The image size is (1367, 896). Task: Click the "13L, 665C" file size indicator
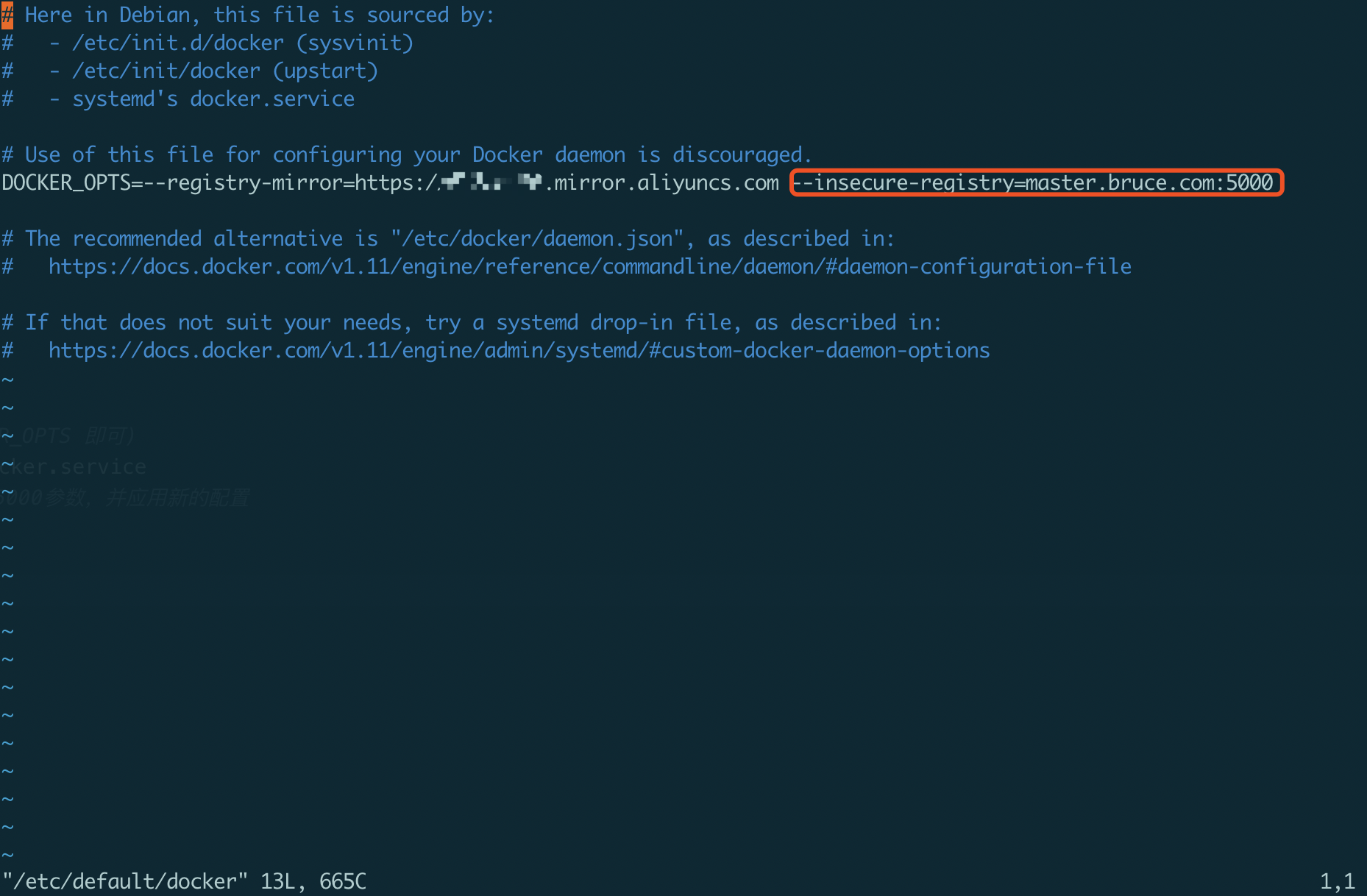pyautogui.click(x=313, y=881)
